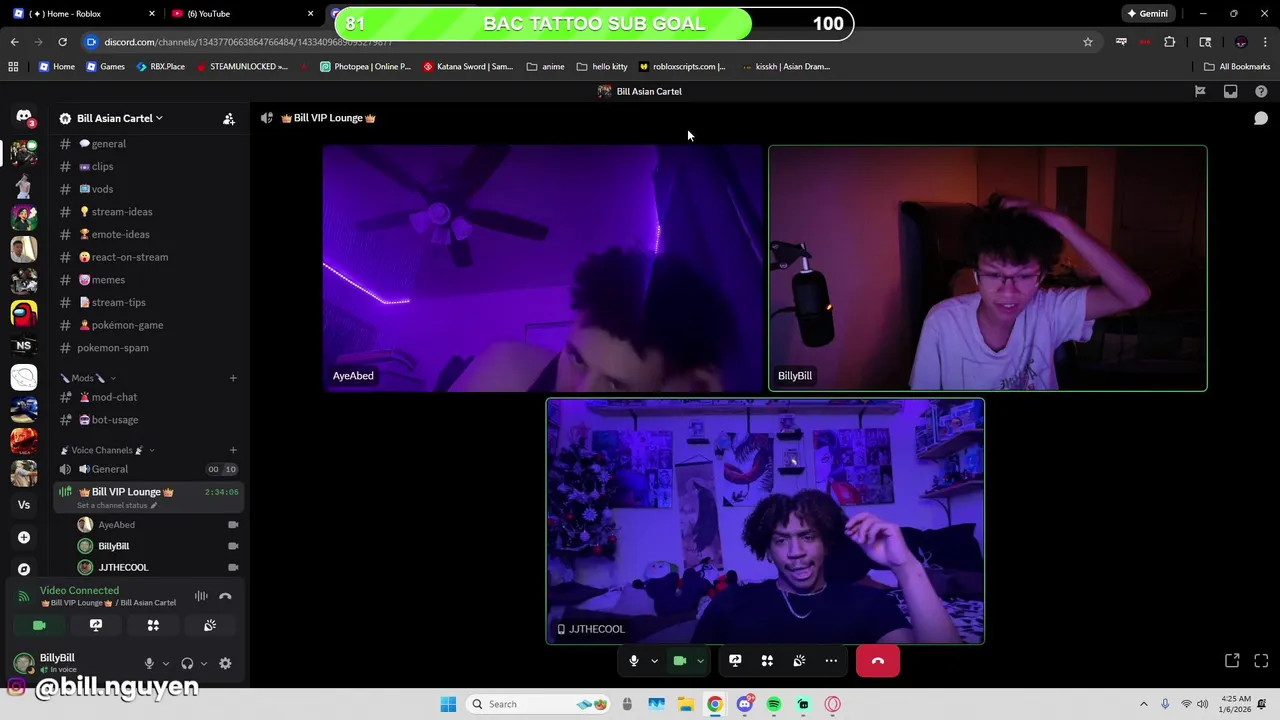Open the NS server icon
Image resolution: width=1280 pixels, height=720 pixels.
coord(24,345)
